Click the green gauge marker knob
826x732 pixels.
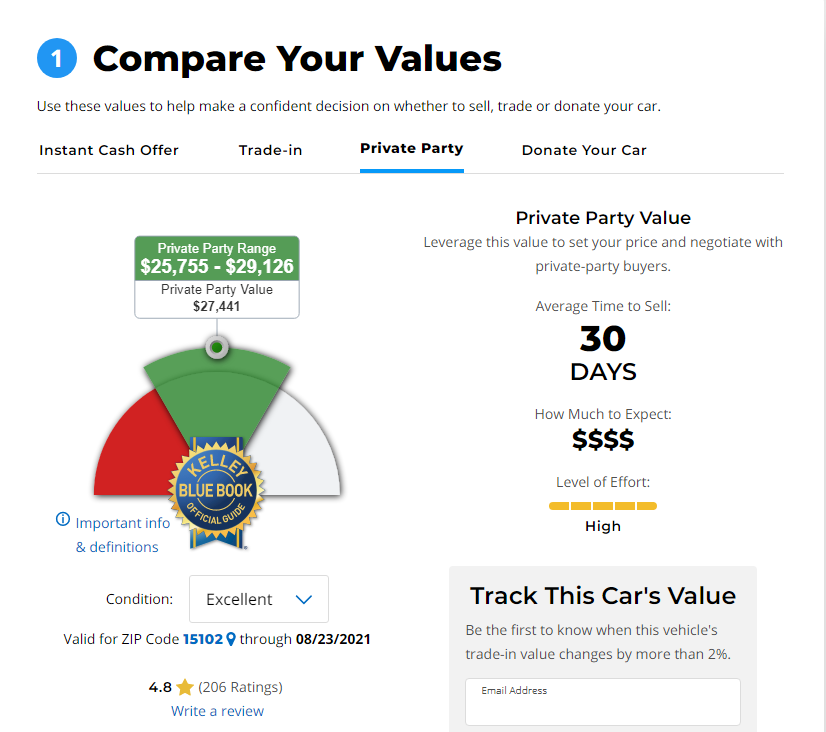(216, 347)
